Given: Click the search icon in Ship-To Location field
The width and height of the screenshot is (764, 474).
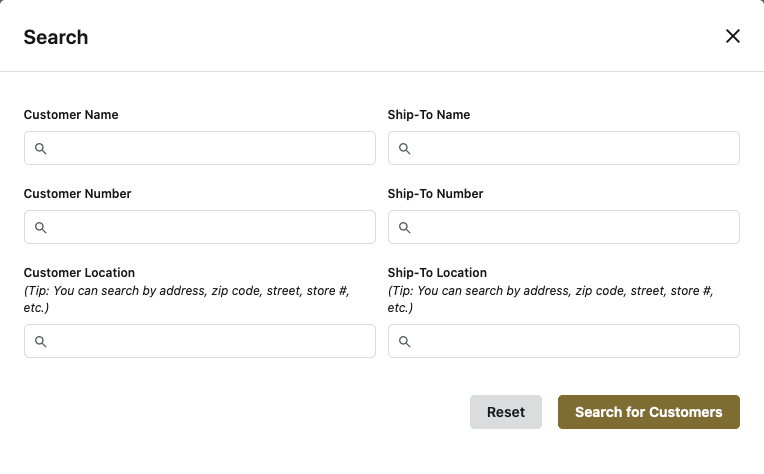Looking at the screenshot, I should (405, 342).
